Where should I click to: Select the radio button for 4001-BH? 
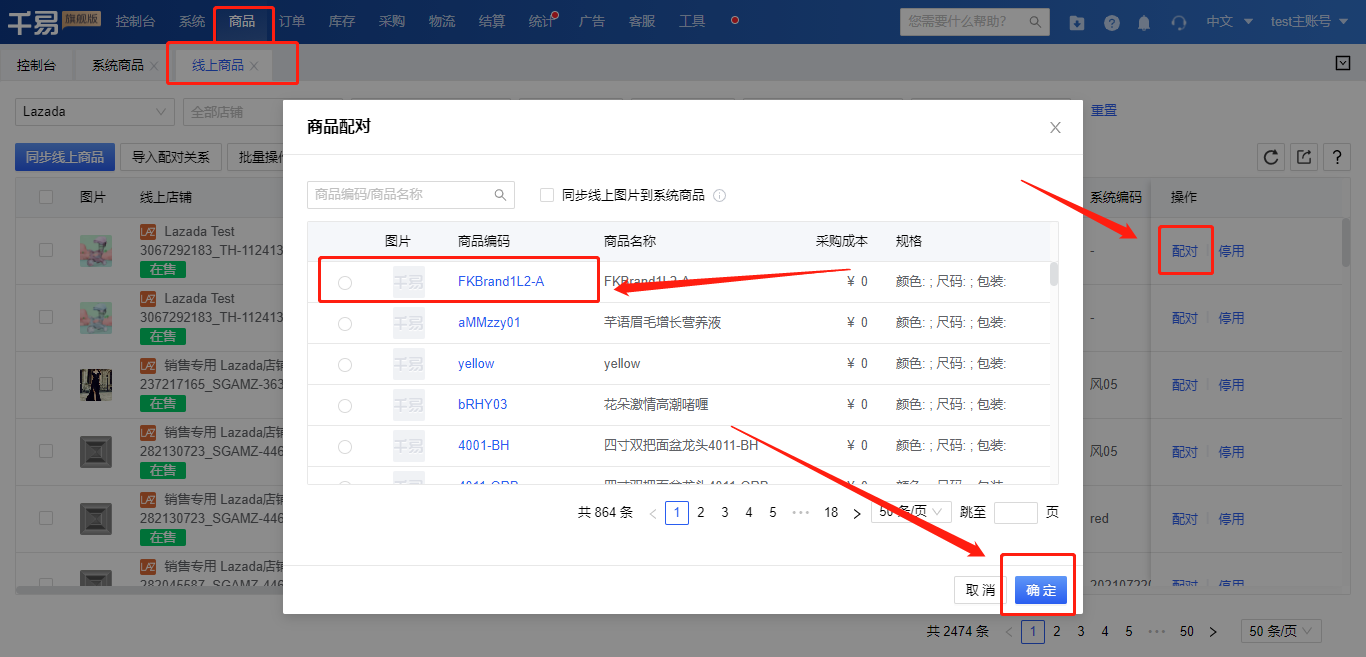tap(345, 446)
